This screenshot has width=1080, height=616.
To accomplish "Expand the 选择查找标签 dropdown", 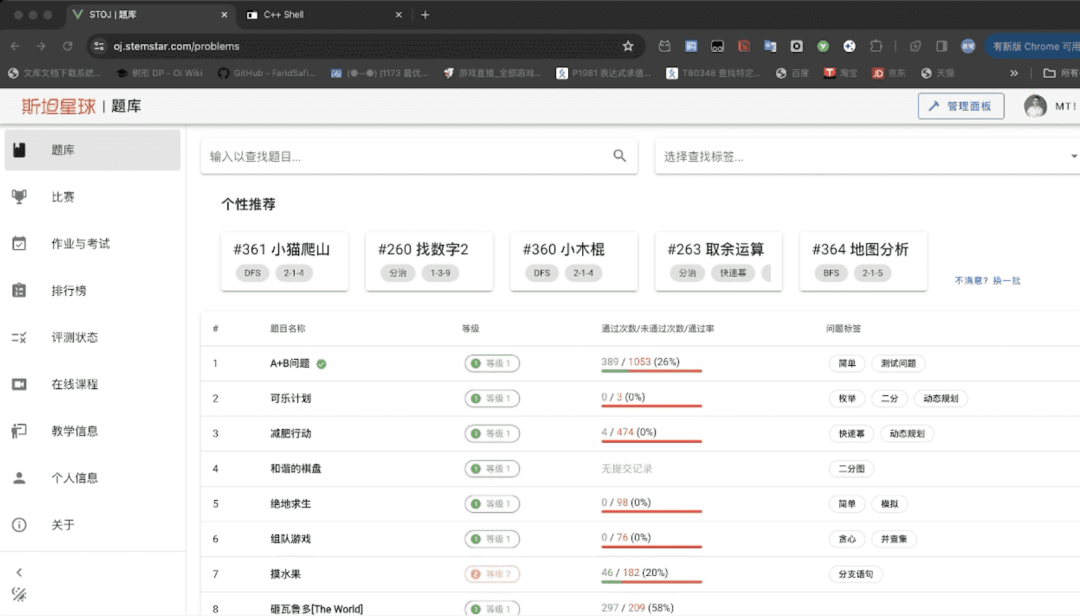I will pyautogui.click(x=1073, y=157).
